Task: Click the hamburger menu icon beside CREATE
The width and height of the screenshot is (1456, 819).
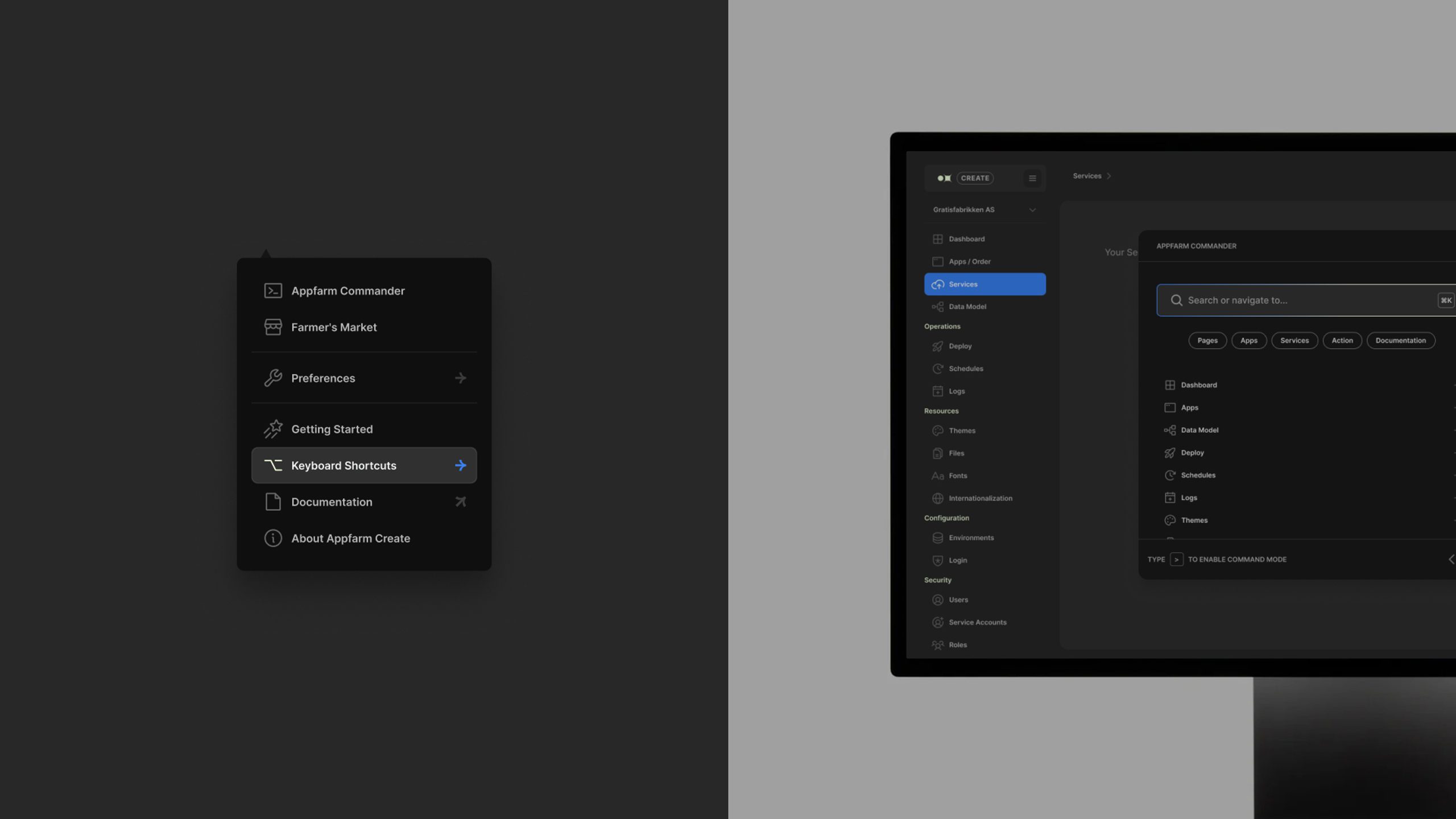Action: point(1032,178)
